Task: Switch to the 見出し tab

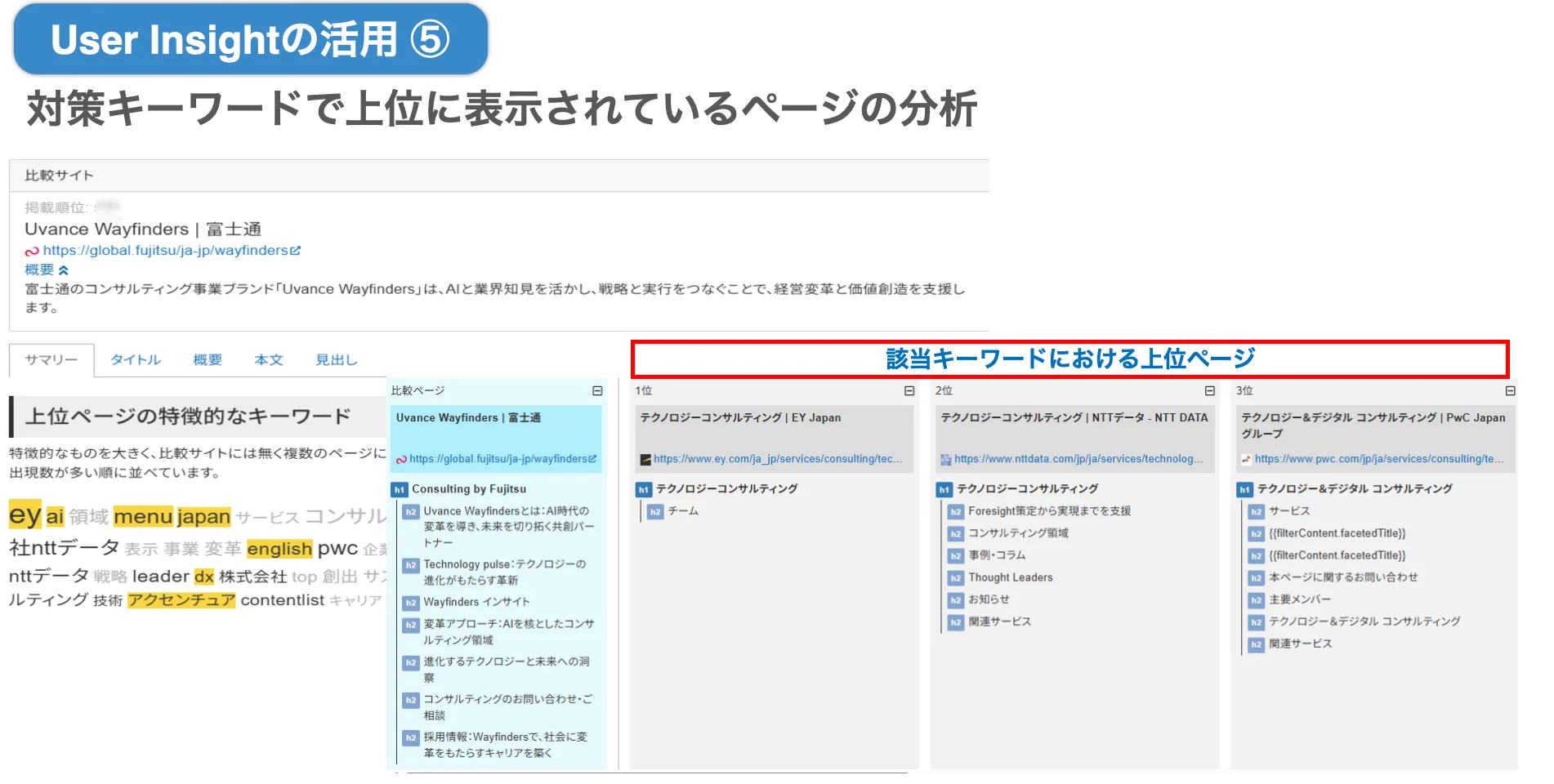Action: coord(335,359)
